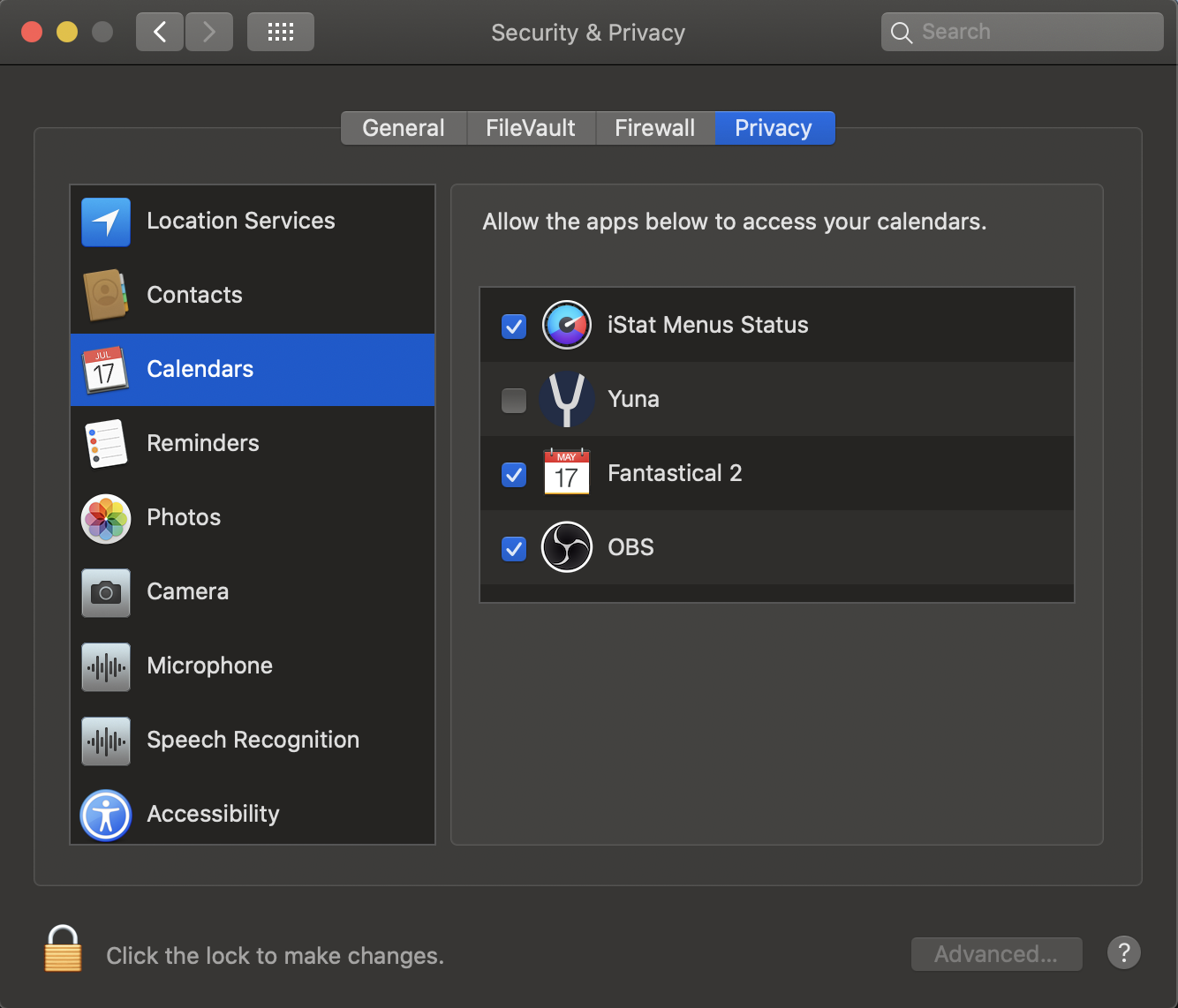1178x1008 pixels.
Task: Uncheck Fantastical 2 calendar access
Action: (x=514, y=475)
